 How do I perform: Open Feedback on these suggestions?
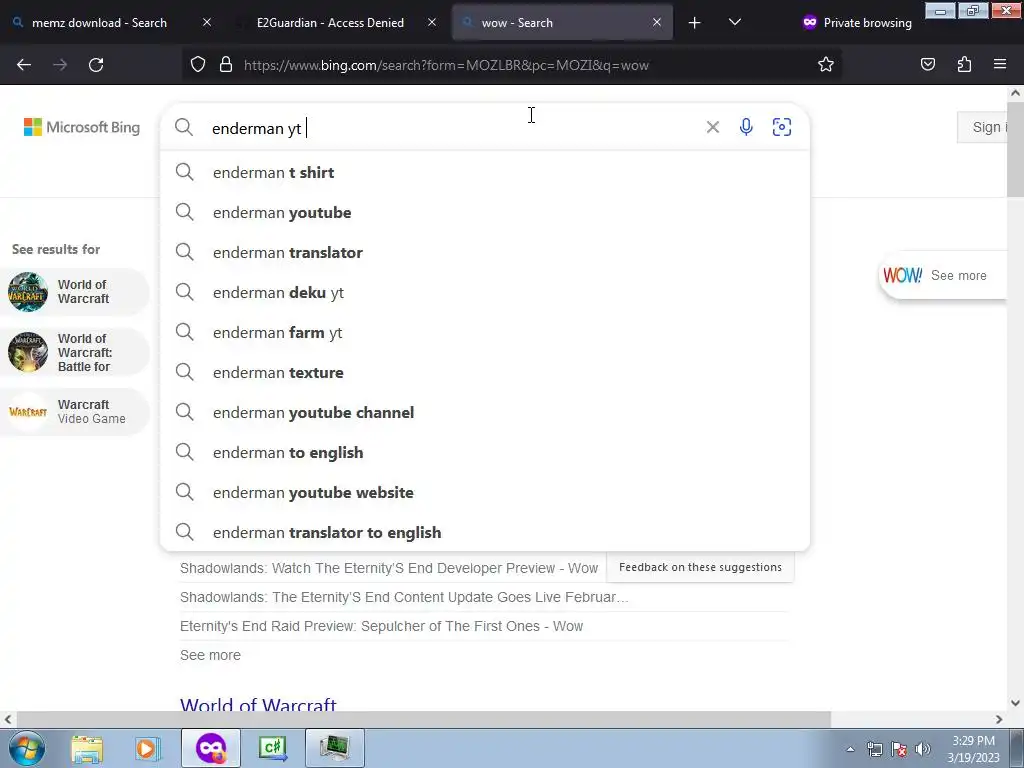[700, 567]
